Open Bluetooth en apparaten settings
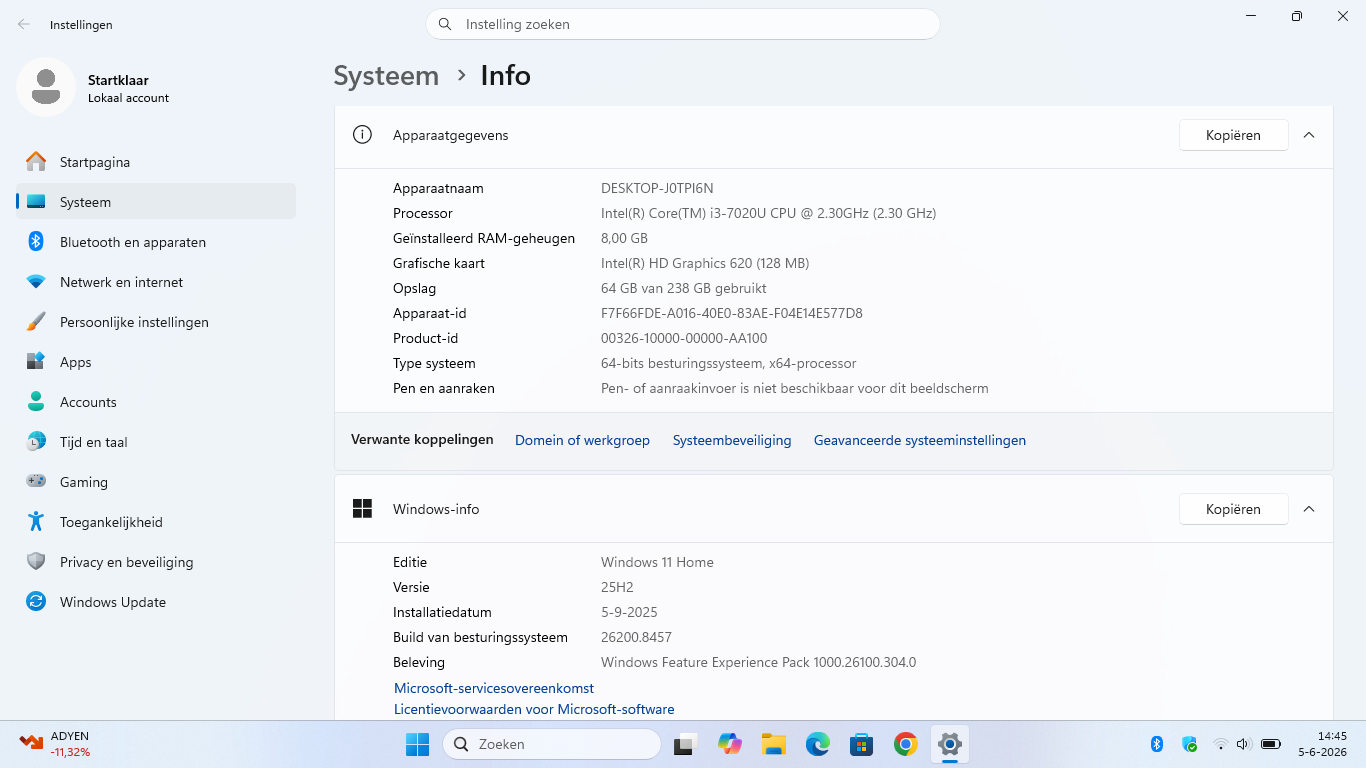 [x=156, y=242]
